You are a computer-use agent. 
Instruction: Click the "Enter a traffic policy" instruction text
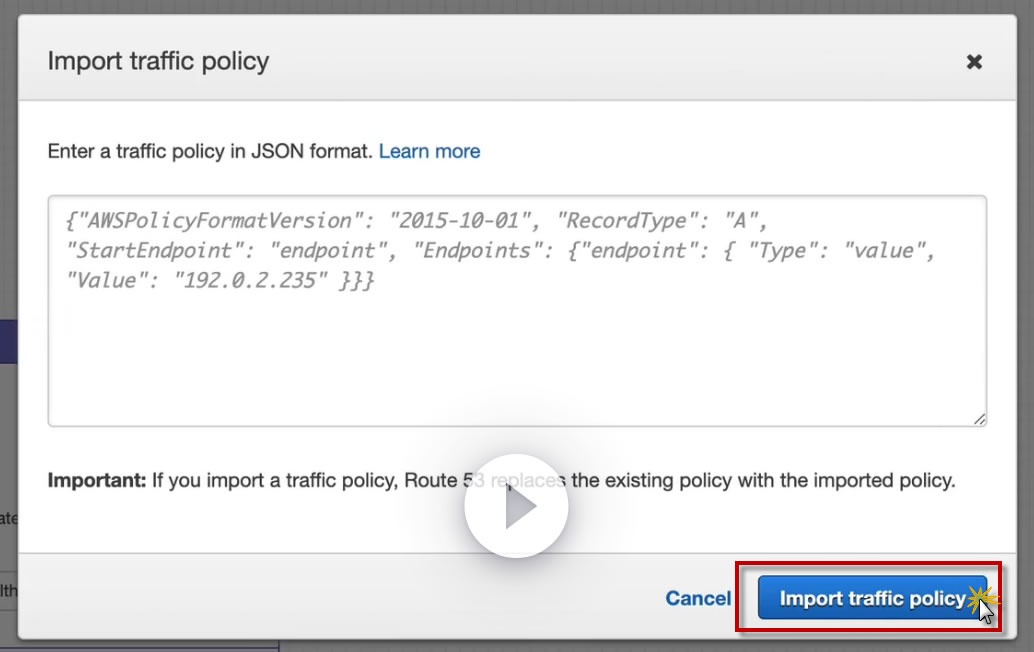point(210,151)
